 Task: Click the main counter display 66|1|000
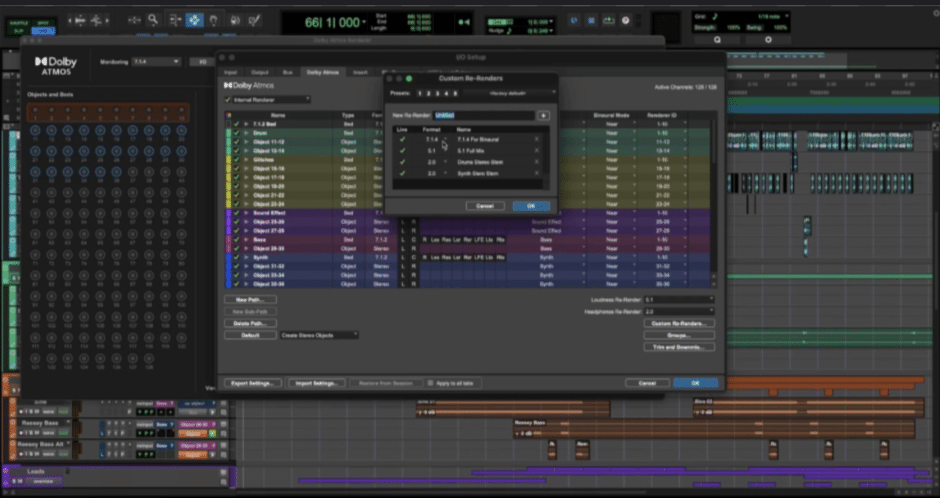click(333, 22)
